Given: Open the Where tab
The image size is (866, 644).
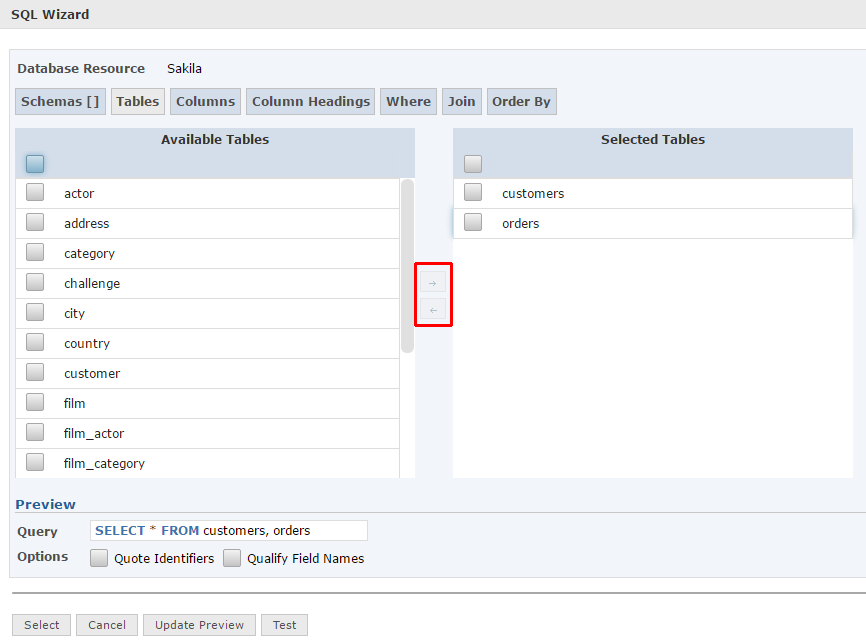Looking at the screenshot, I should point(408,101).
